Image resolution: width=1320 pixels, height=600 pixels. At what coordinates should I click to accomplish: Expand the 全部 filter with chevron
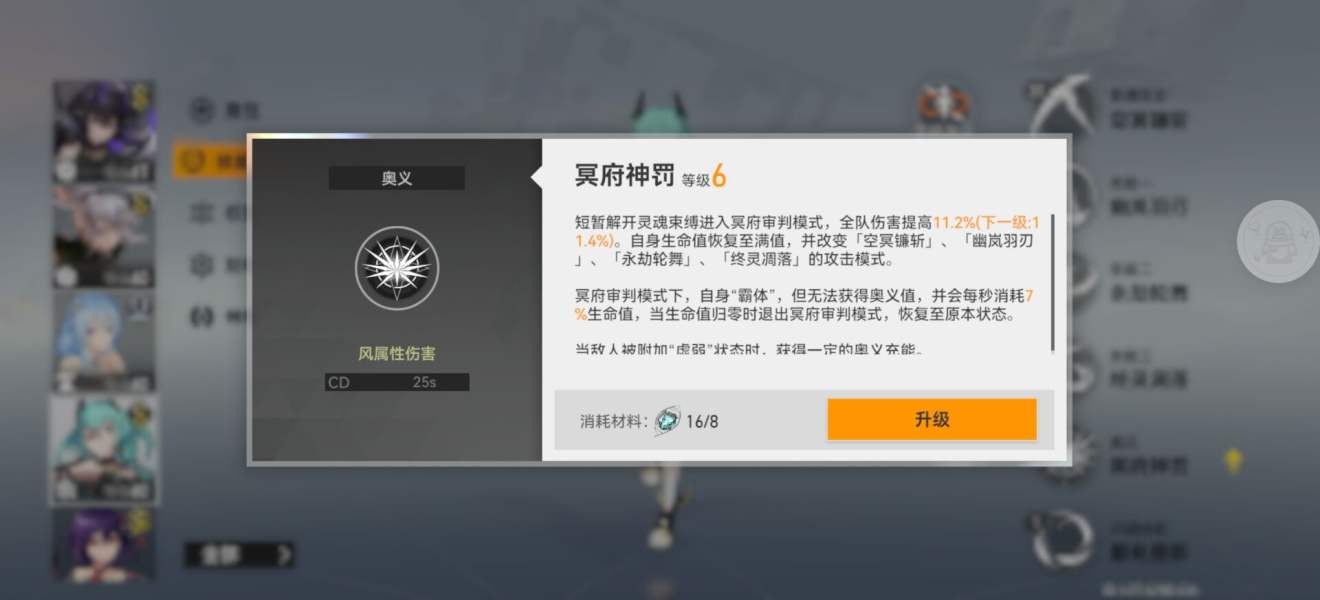tap(240, 554)
